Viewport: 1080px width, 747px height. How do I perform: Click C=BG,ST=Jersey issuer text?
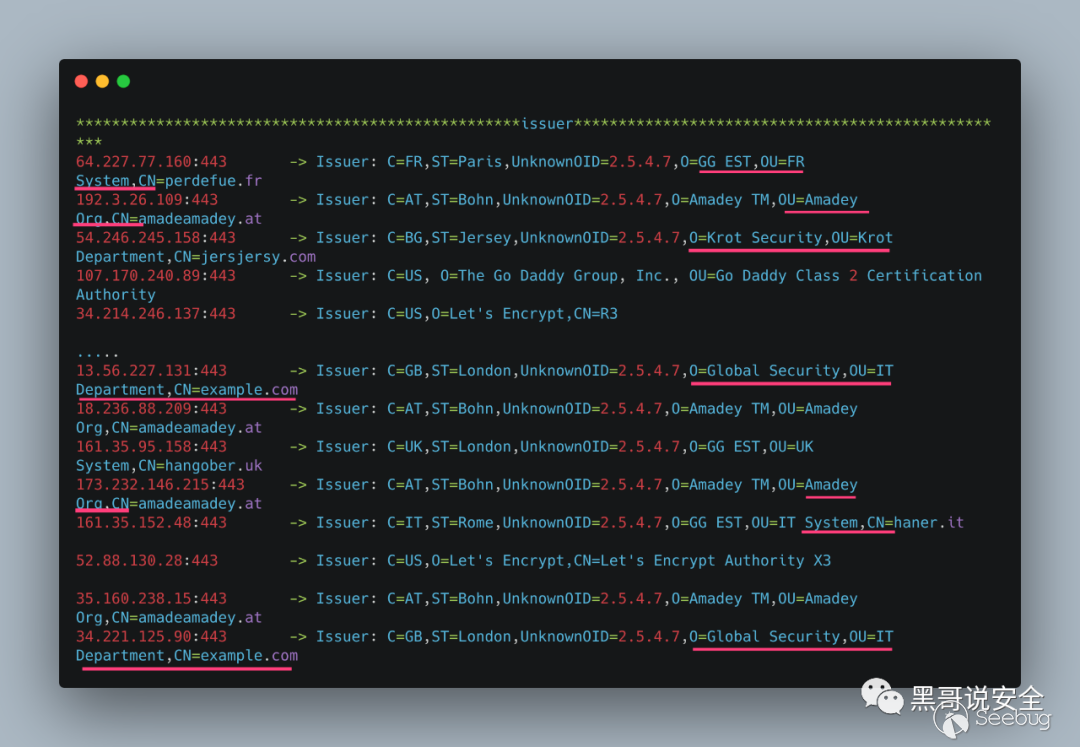point(449,238)
